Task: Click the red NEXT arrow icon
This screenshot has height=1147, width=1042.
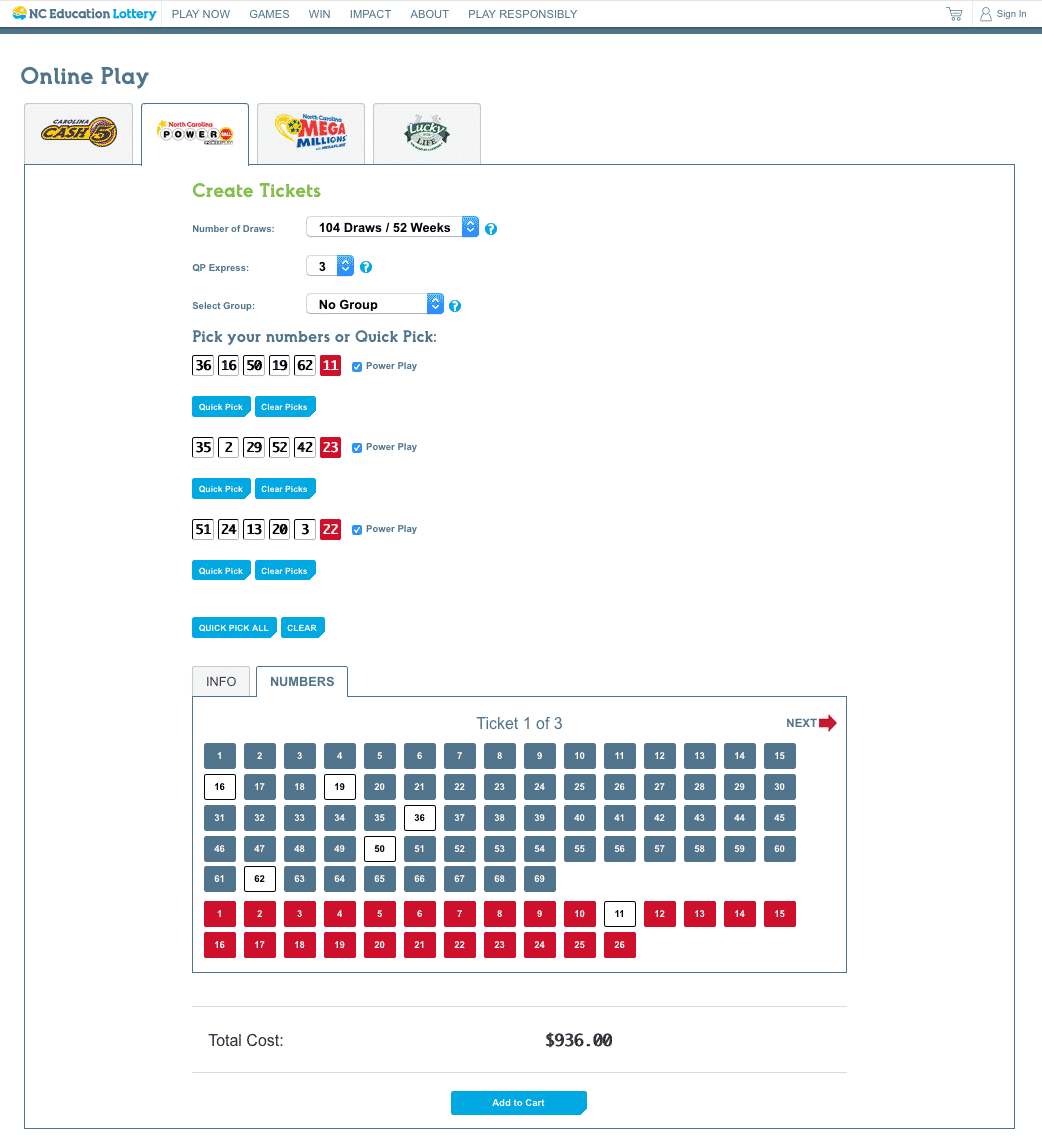Action: tap(827, 723)
